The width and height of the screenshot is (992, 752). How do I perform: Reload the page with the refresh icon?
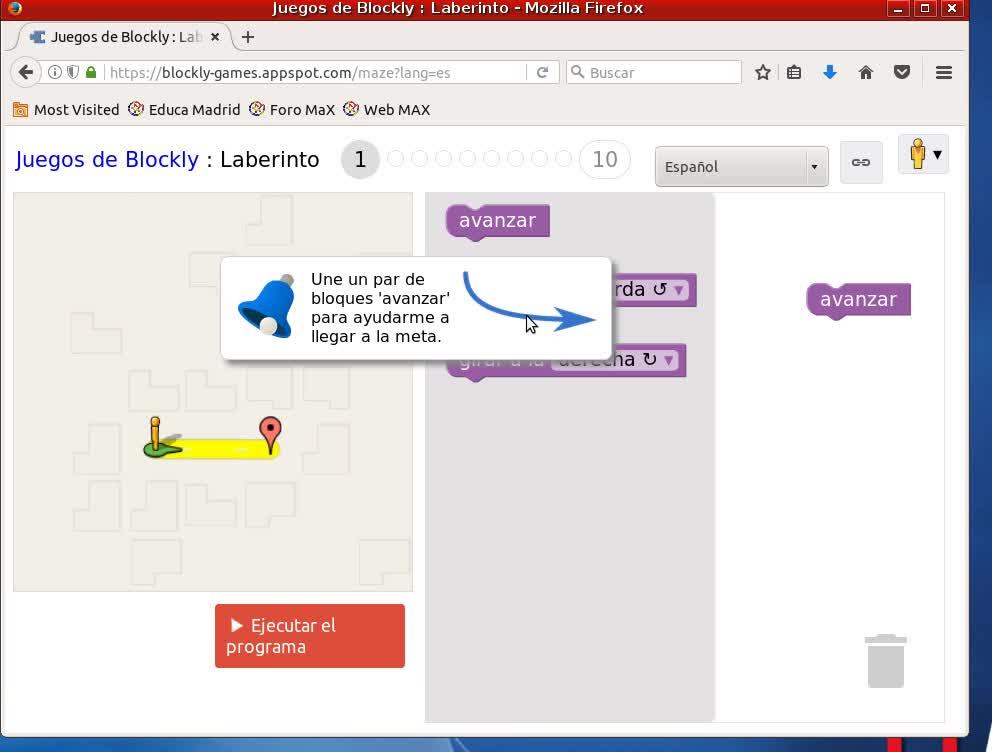coord(542,72)
